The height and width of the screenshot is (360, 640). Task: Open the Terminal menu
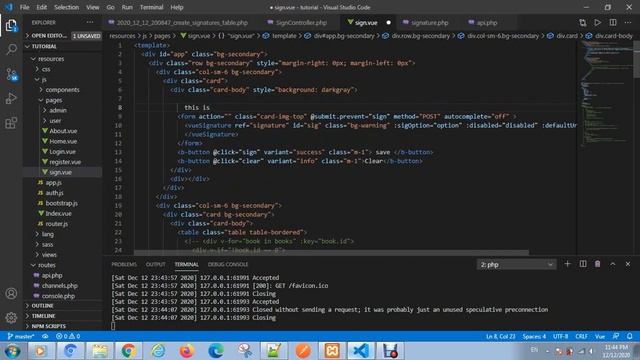tap(151, 7)
